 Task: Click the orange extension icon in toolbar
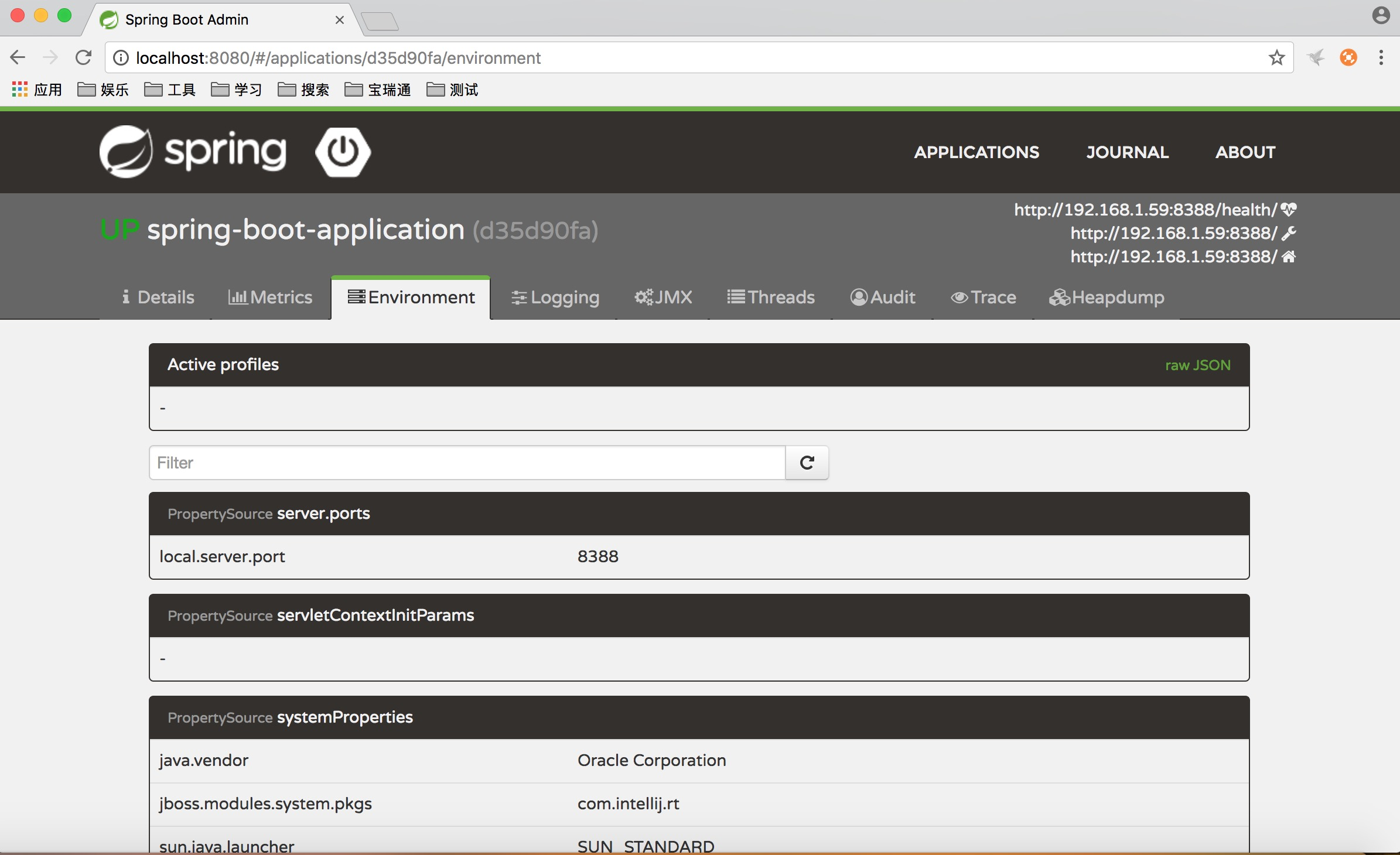1348,57
